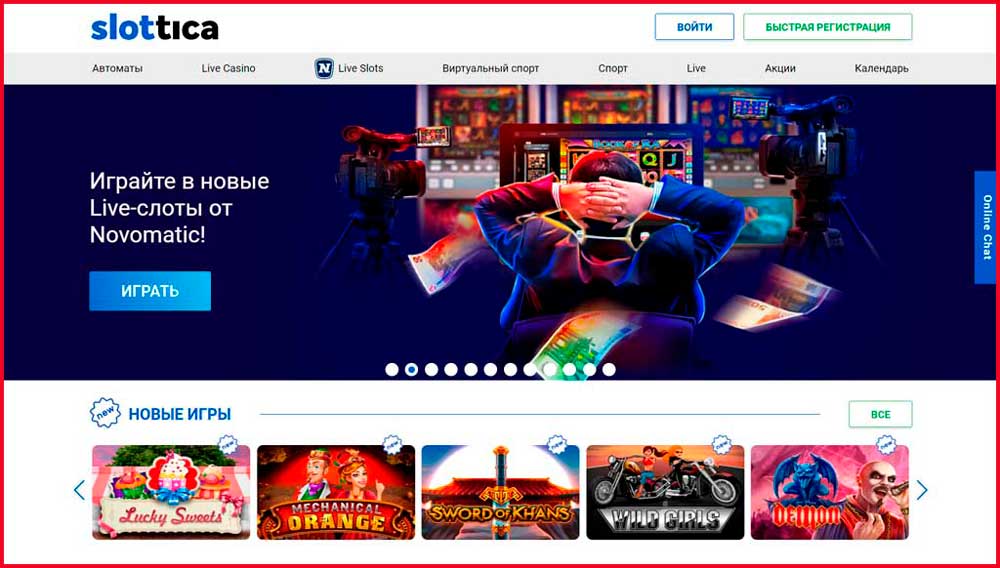Screen dimensions: 1000x568
Task: Select the third banner slide dot
Action: click(x=431, y=369)
